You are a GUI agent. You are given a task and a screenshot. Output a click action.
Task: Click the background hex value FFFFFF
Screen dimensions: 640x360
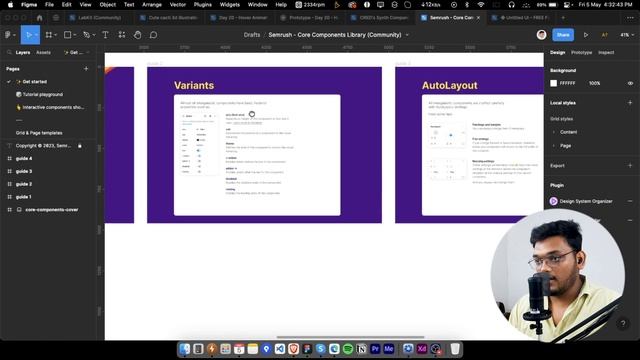[567, 83]
